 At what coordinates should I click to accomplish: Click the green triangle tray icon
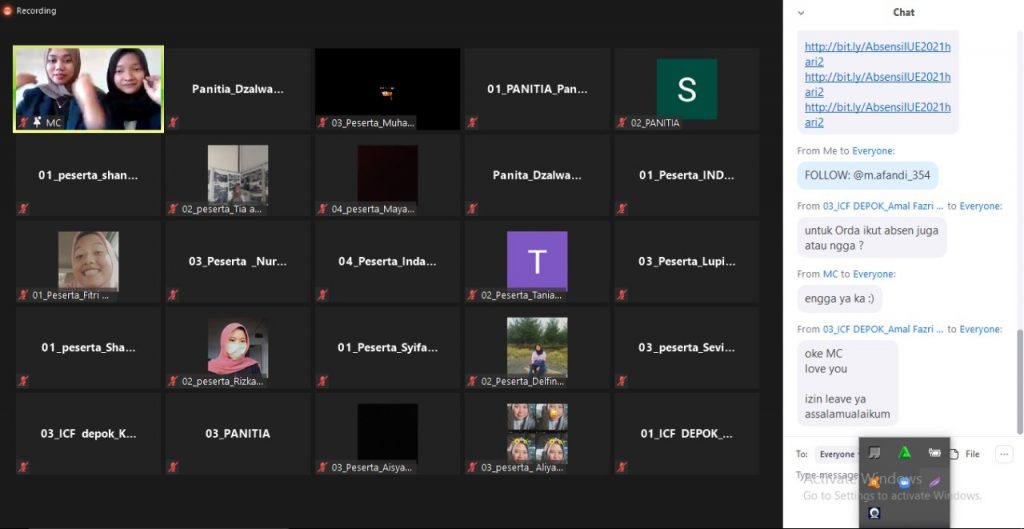904,453
